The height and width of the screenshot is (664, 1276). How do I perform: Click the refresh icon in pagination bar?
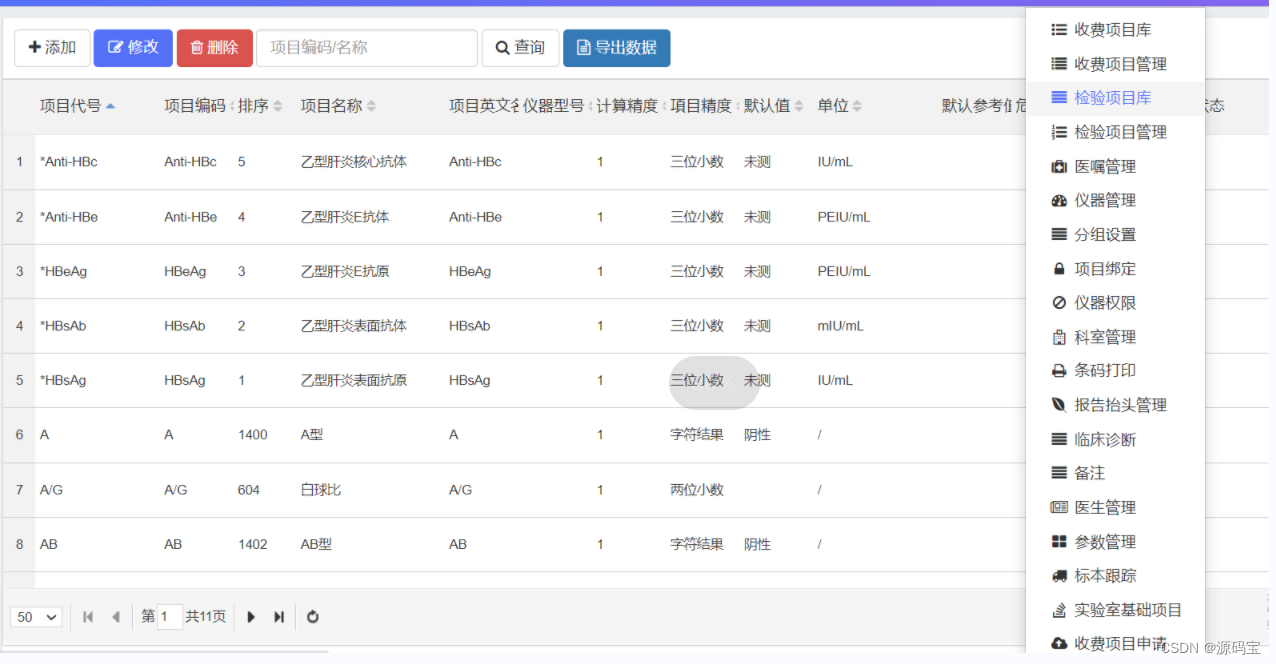(312, 617)
